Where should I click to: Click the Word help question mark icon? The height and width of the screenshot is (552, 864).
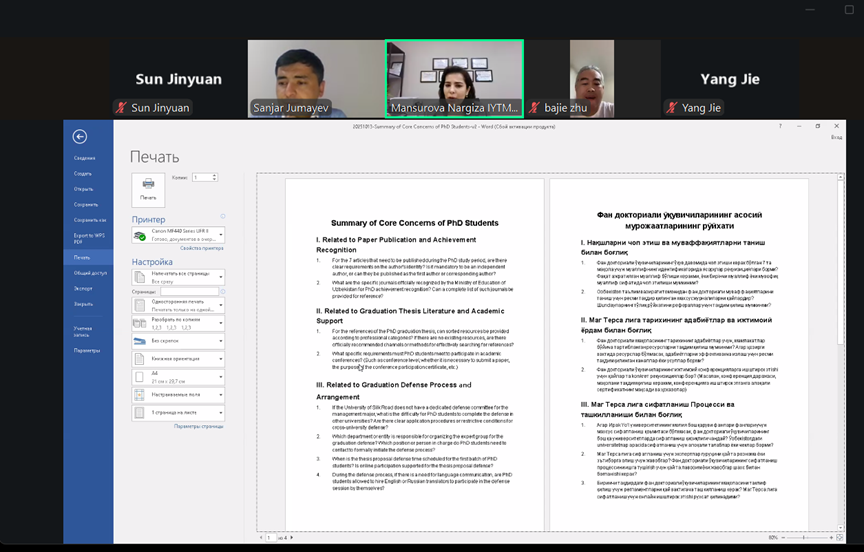[779, 126]
